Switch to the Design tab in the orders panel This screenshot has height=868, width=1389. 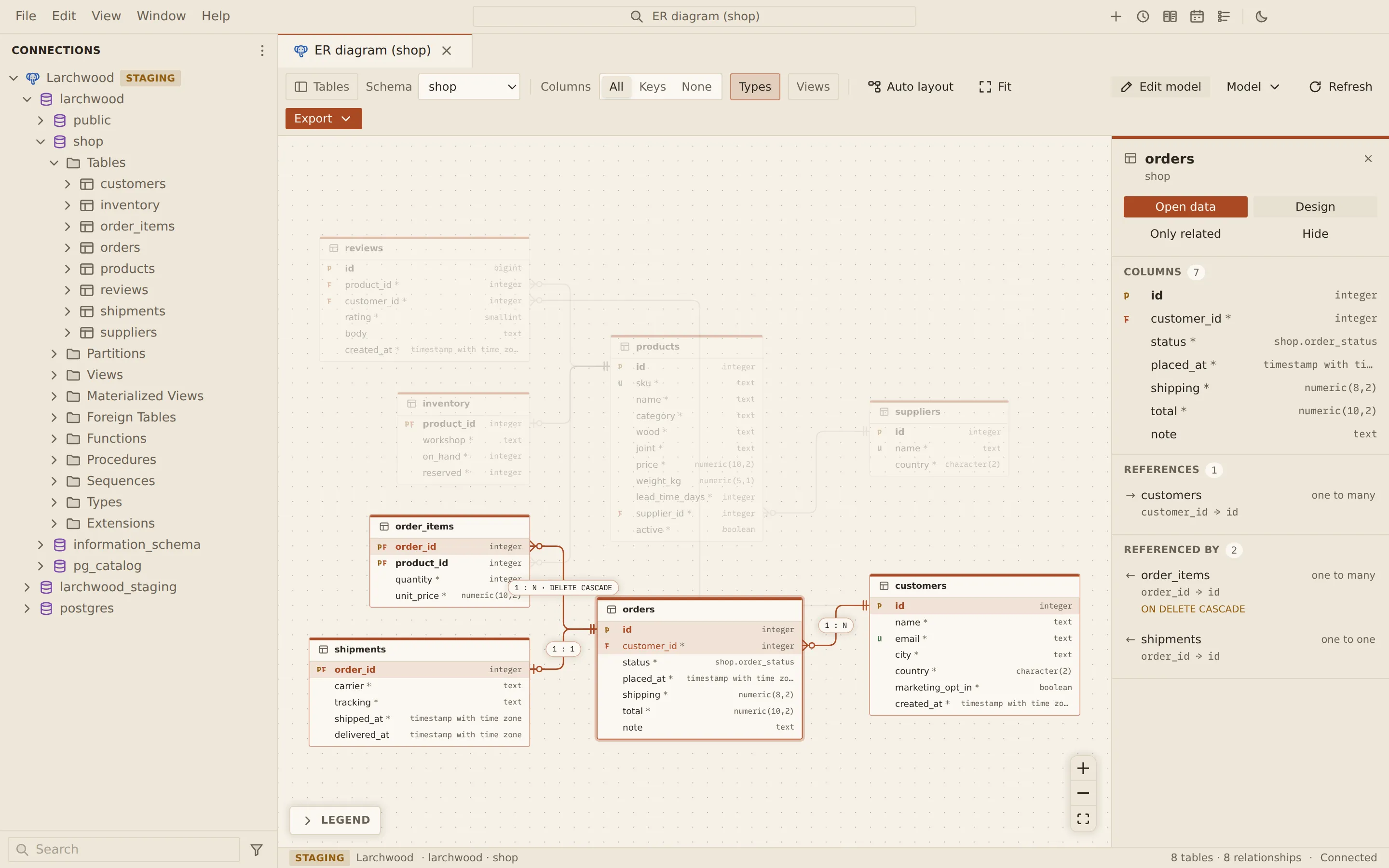coord(1315,207)
